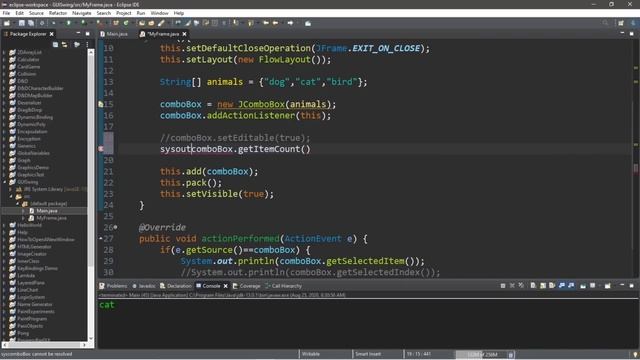Click the Open Type toolbar icon

coord(142,23)
